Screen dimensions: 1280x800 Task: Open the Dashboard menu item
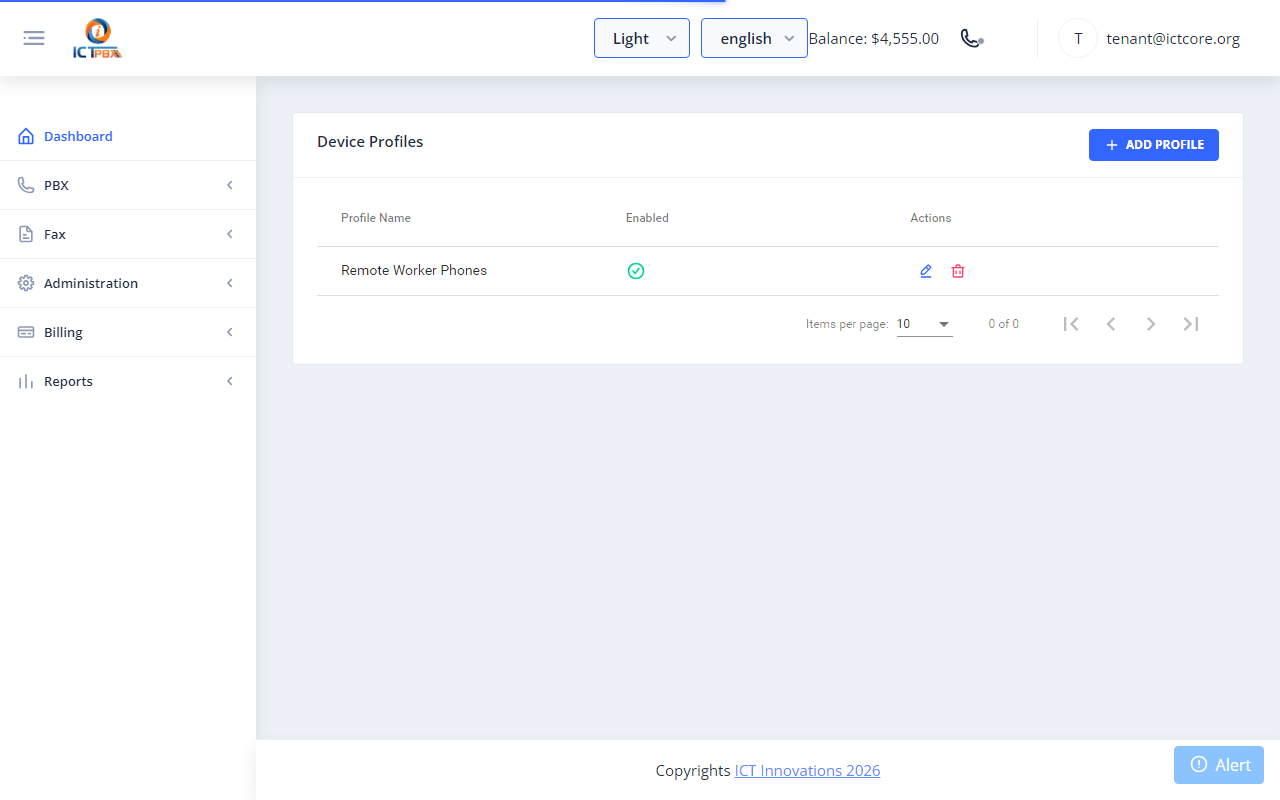(x=128, y=136)
